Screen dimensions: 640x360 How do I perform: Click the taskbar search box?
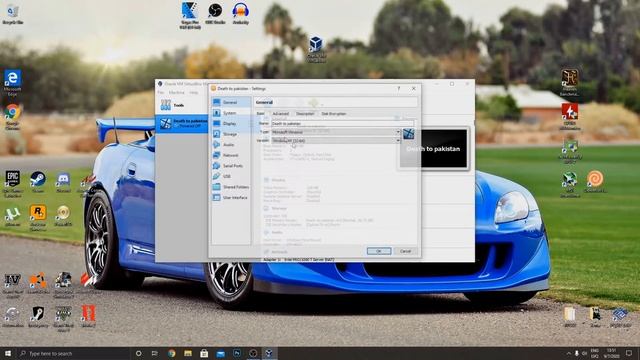[73, 353]
